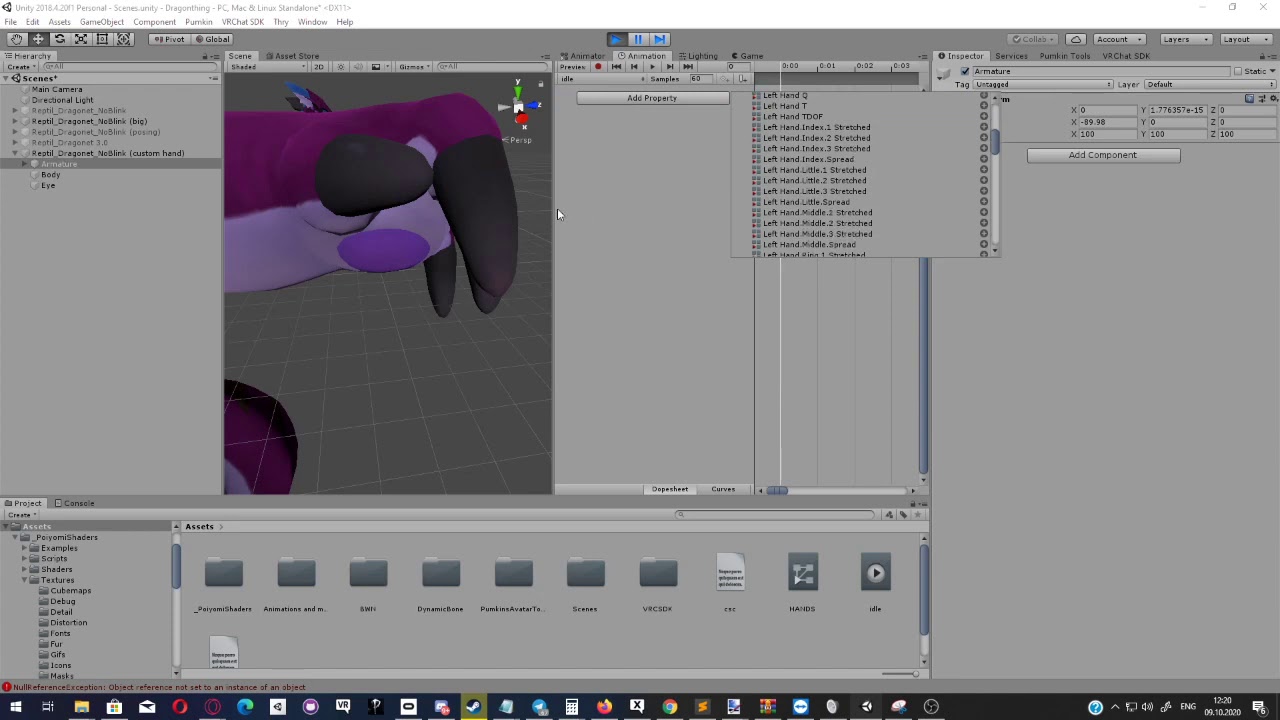Add the Left Hand.Index.1 Stretched property
The image size is (1280, 720).
point(984,127)
